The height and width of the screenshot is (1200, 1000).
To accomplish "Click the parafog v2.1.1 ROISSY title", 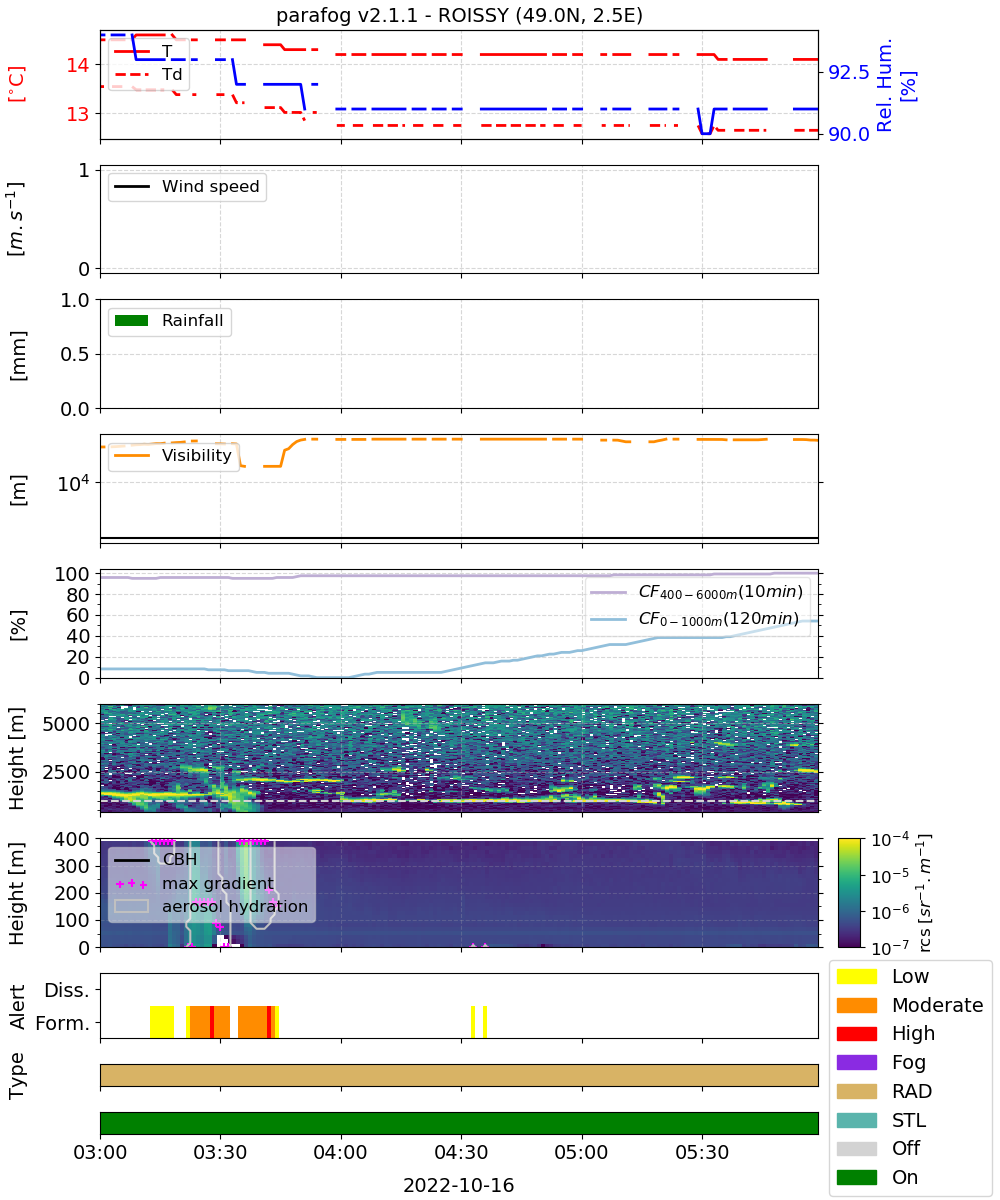I will [x=459, y=15].
